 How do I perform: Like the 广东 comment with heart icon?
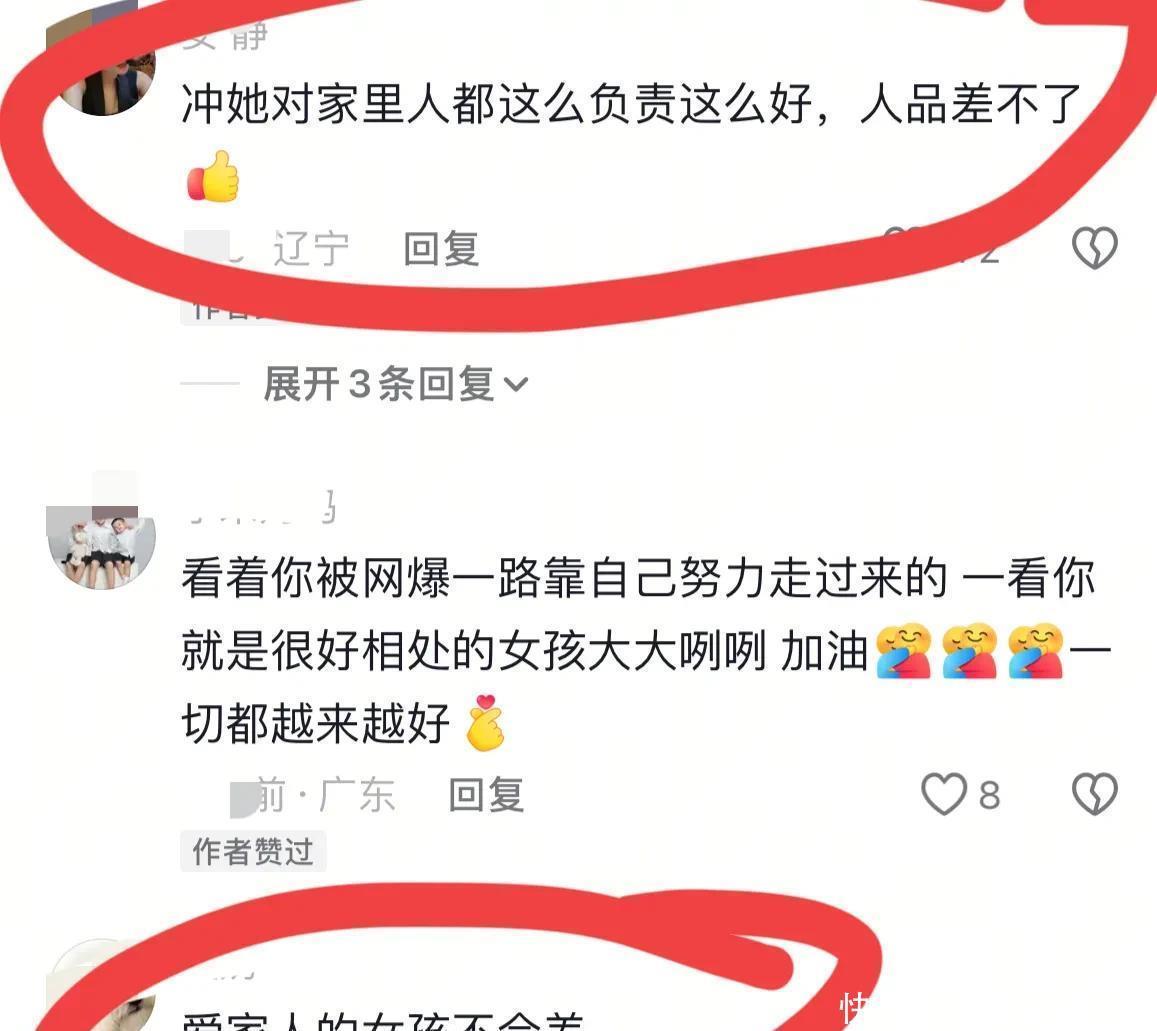click(x=944, y=794)
